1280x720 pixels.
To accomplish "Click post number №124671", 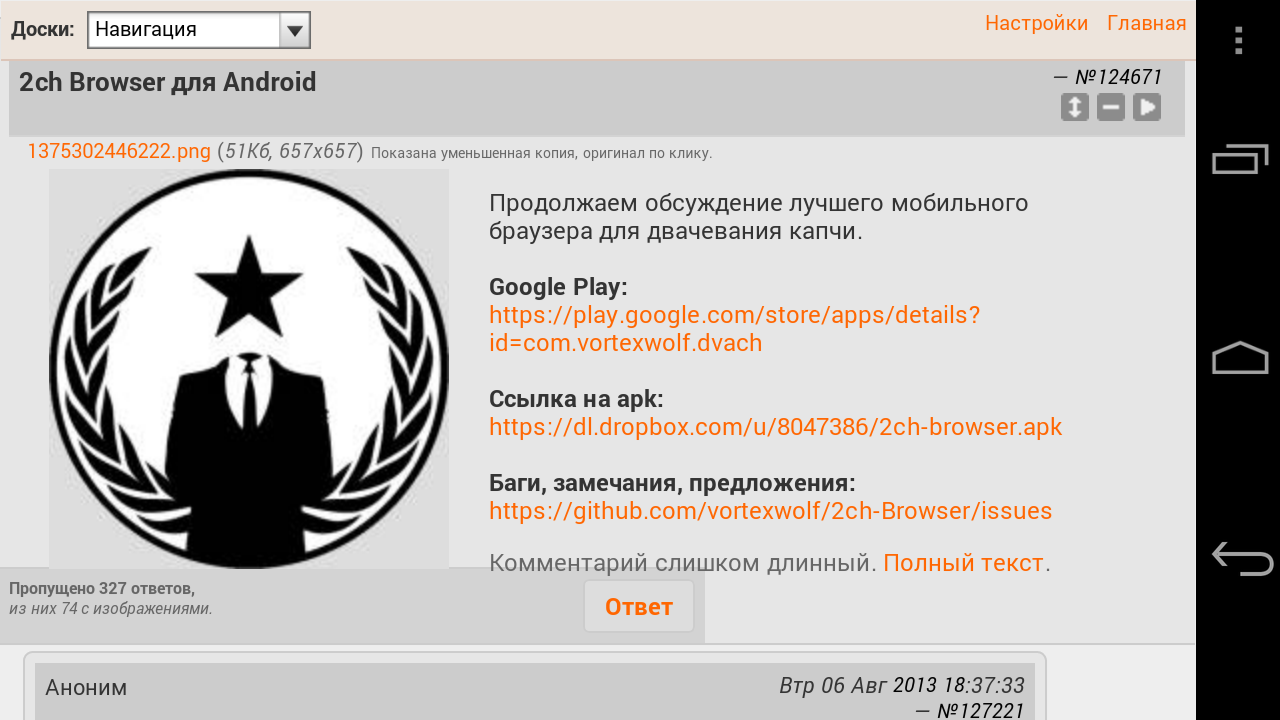I will click(1118, 77).
